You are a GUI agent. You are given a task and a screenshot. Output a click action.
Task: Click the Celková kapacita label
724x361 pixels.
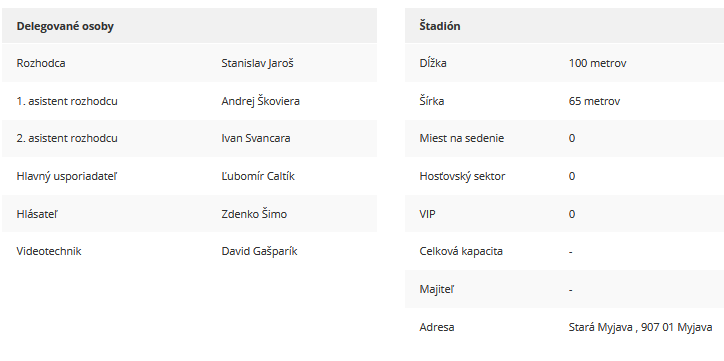pos(461,251)
